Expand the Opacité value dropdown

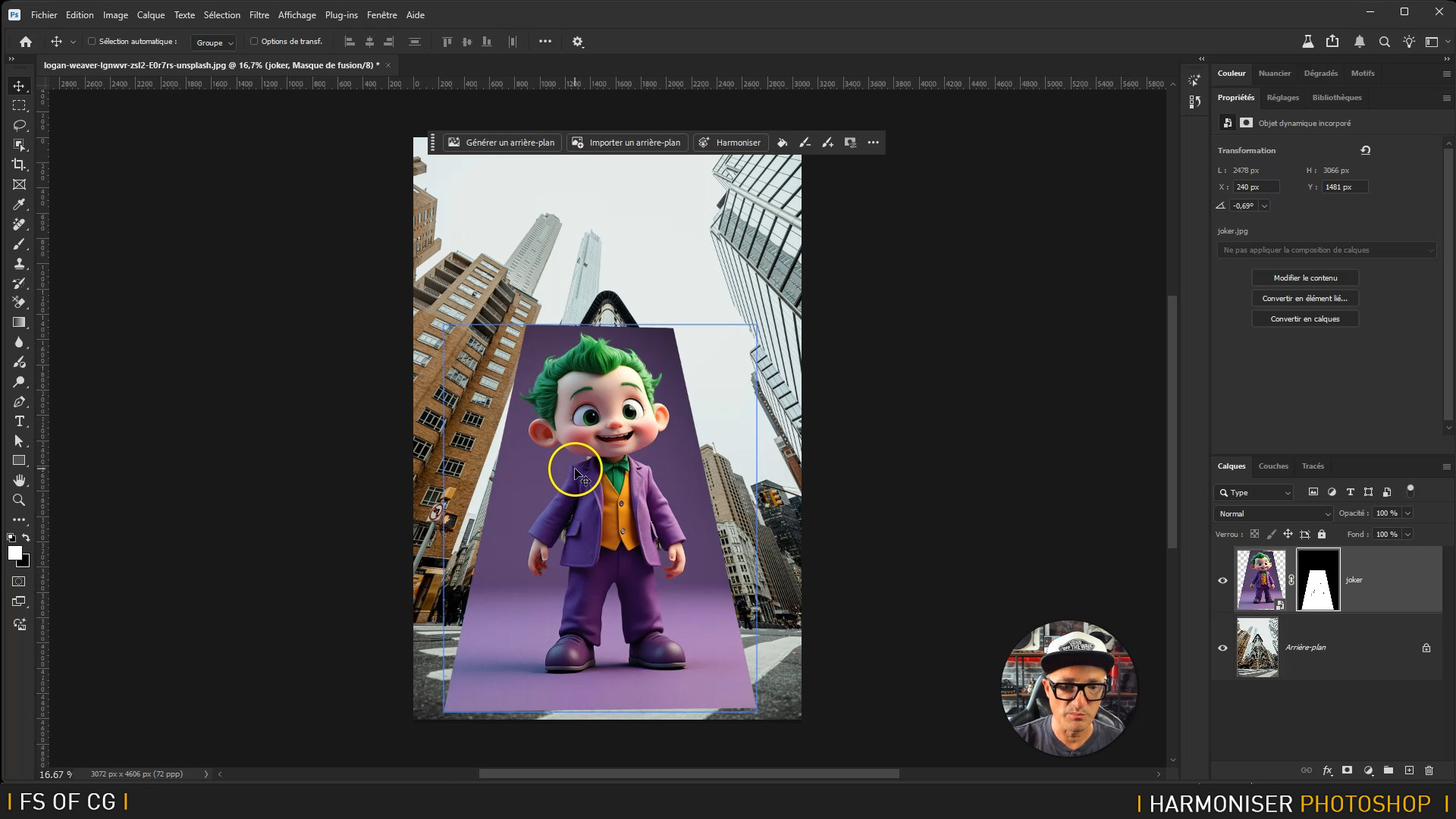(x=1407, y=513)
